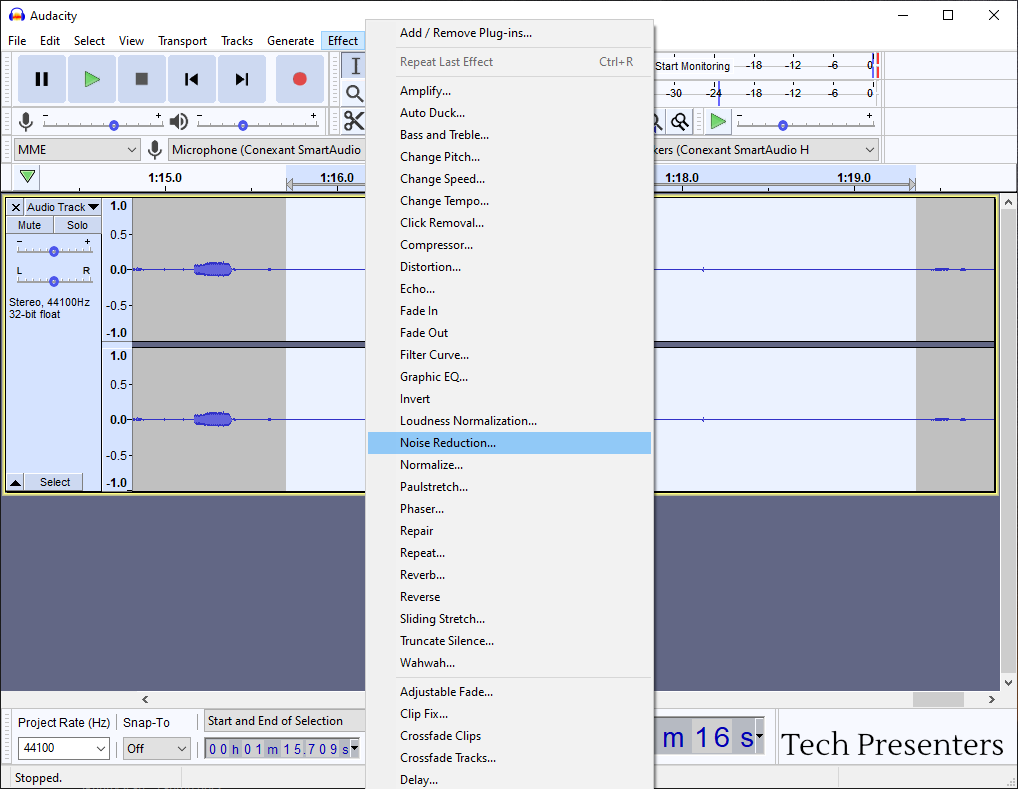
Task: Select the Reverb effect
Action: tap(510, 575)
